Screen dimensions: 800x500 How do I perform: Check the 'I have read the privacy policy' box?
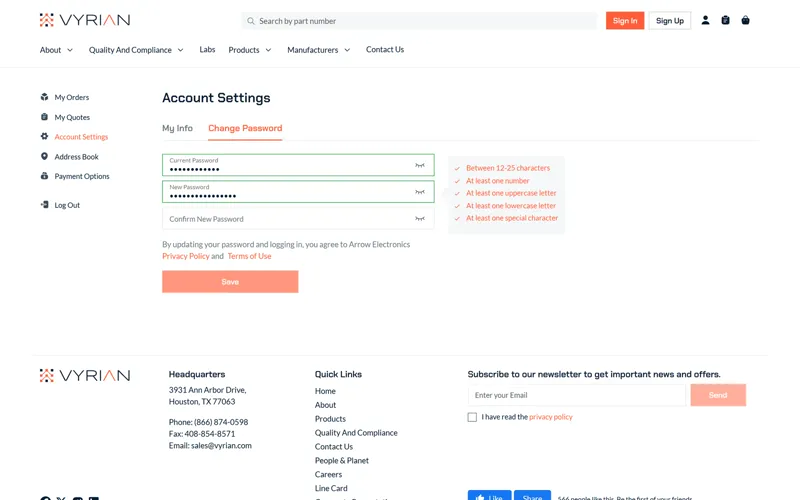(x=472, y=417)
